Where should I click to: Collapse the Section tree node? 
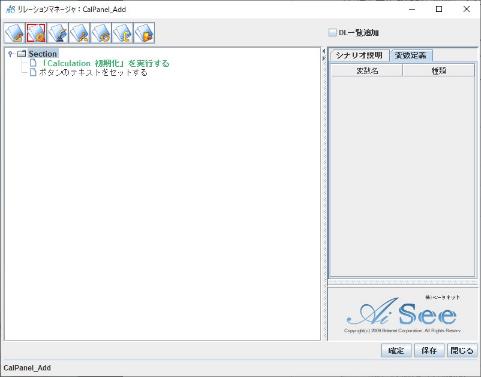(x=10, y=54)
